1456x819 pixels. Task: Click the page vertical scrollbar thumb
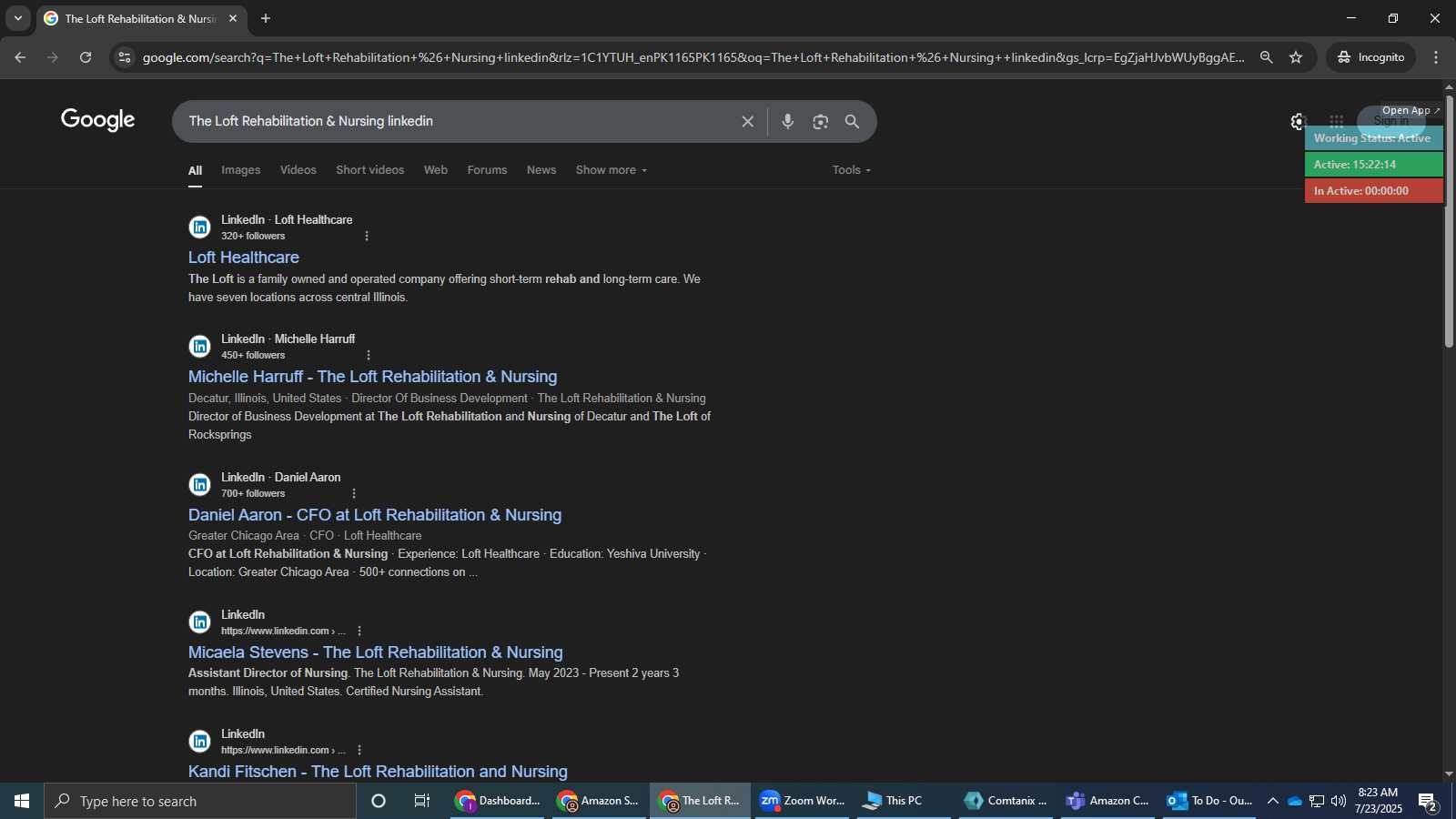(1449, 220)
